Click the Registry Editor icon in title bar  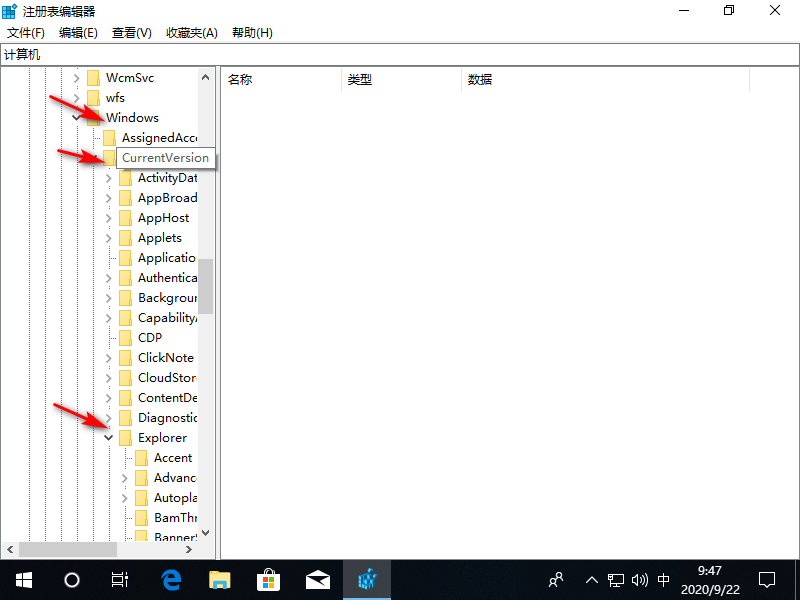(x=10, y=10)
